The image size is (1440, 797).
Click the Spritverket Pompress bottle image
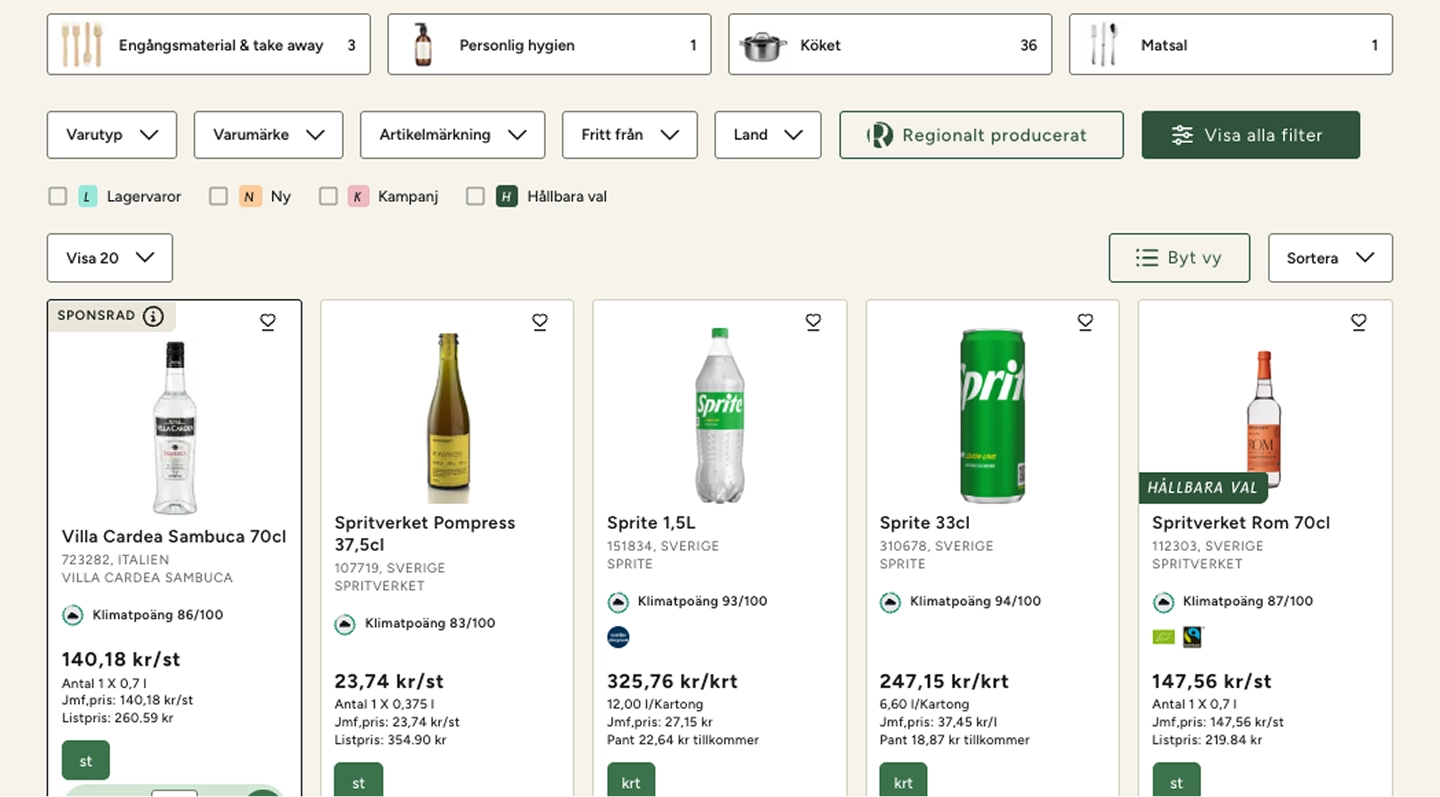447,418
